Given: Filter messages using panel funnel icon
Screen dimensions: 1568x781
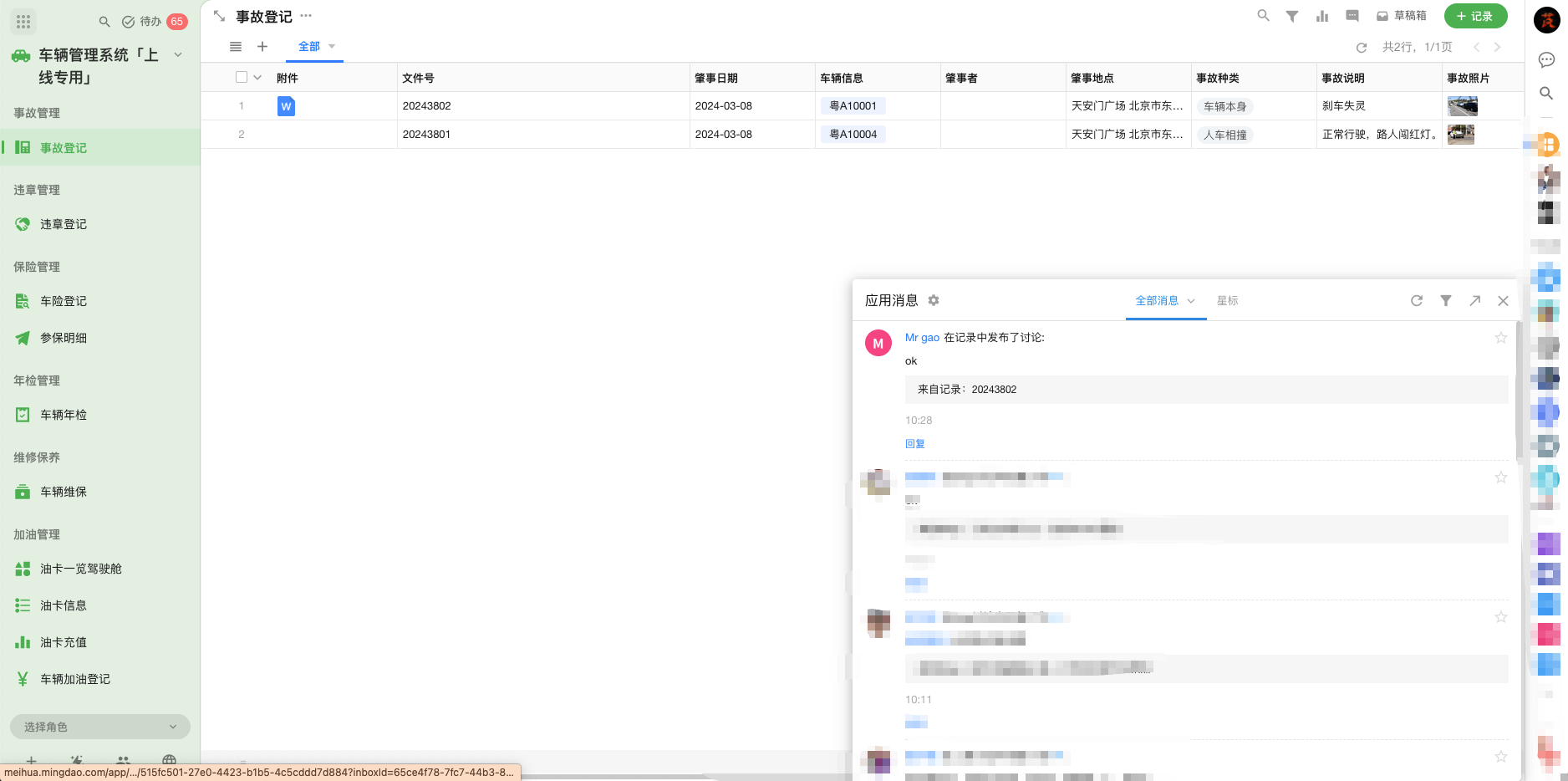Looking at the screenshot, I should (x=1446, y=301).
